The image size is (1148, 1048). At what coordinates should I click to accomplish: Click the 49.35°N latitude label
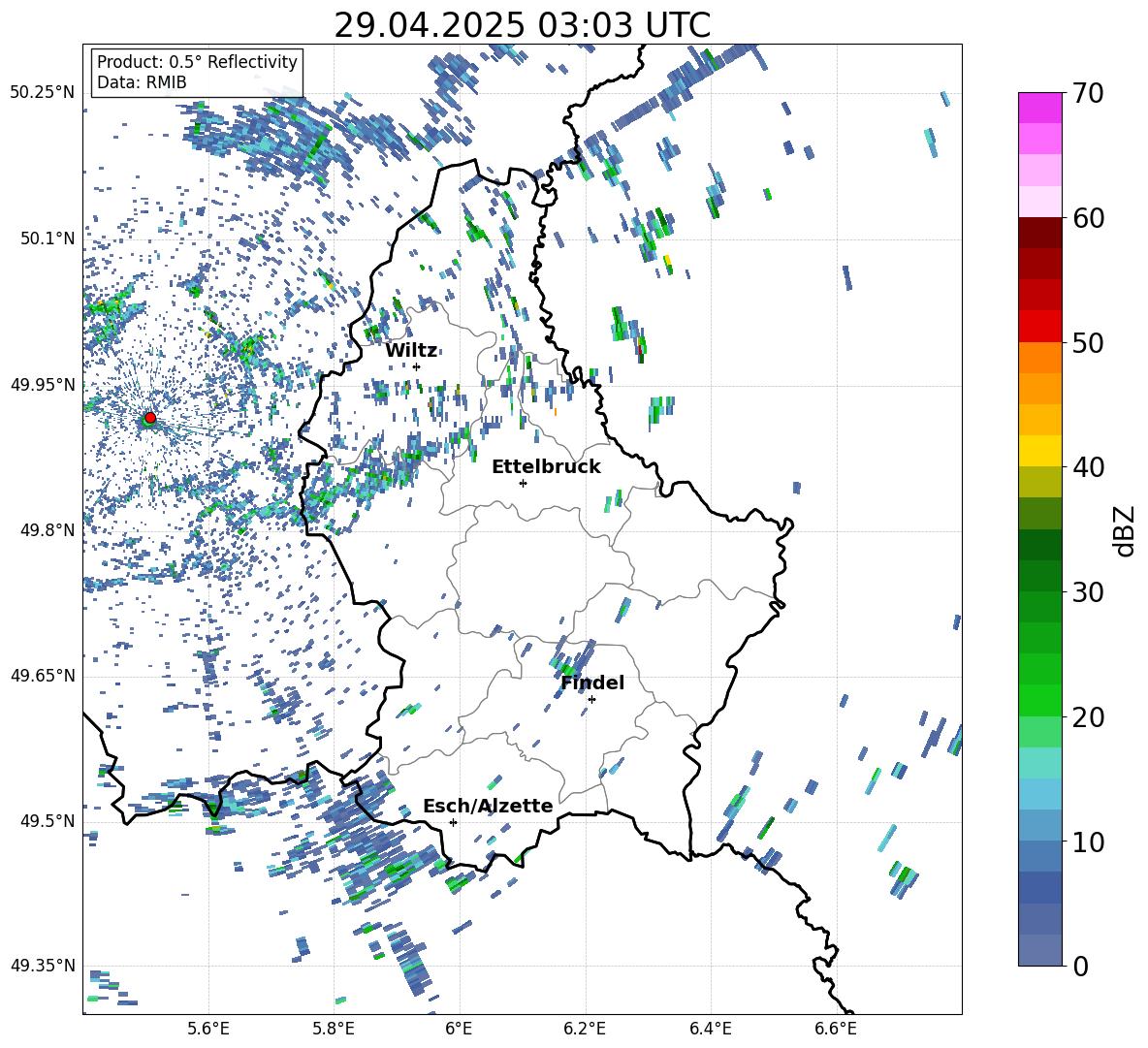[x=43, y=966]
